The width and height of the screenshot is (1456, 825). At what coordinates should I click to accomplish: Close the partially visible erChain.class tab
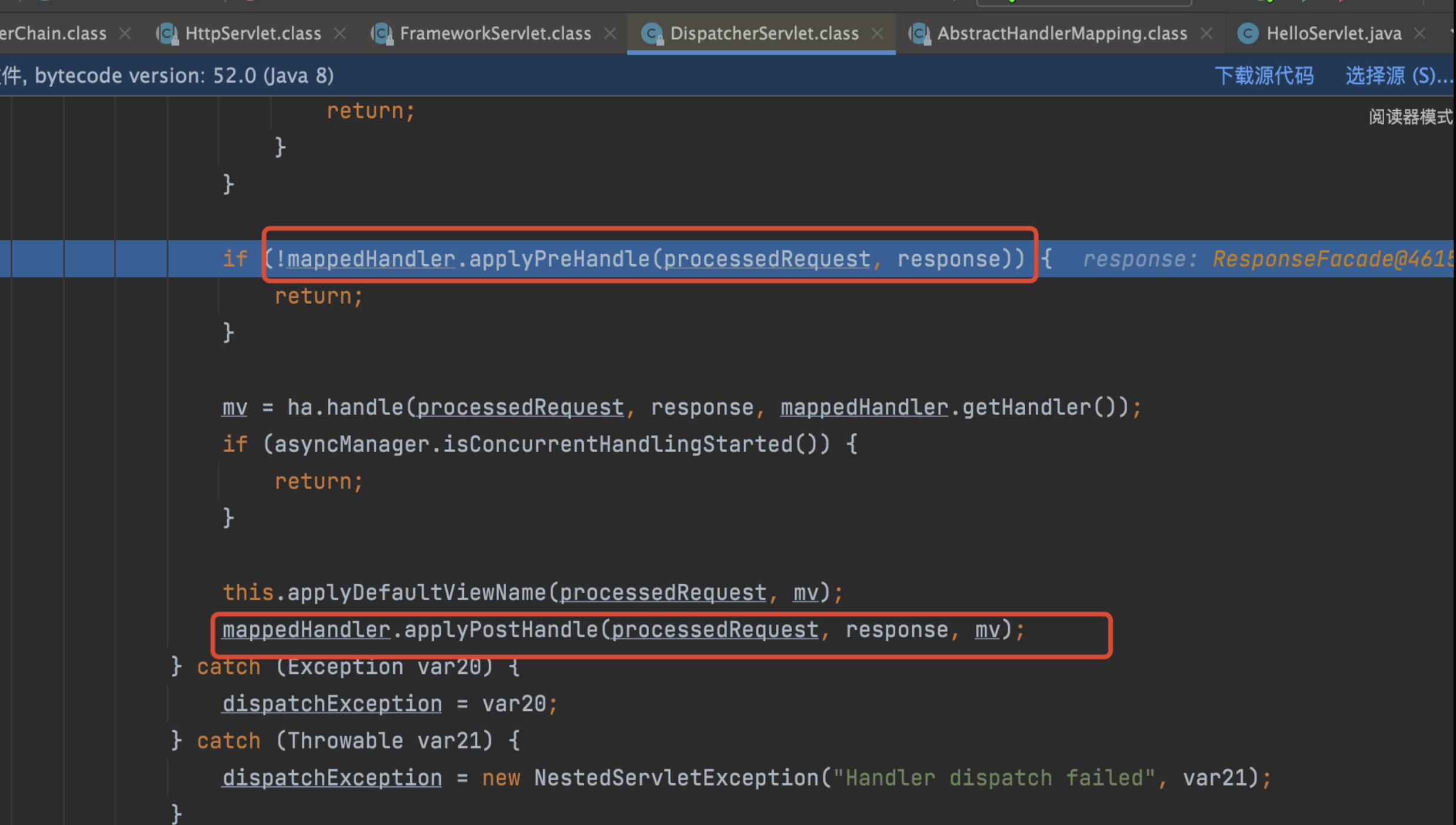pos(125,34)
